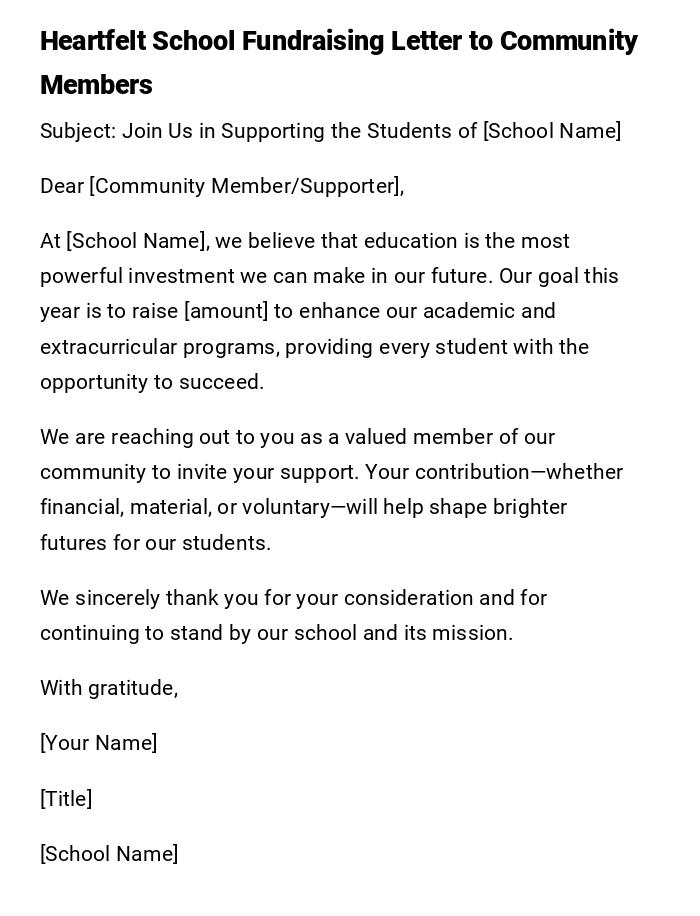Click the Heartfelt School Fundraising Letter heading
Viewport: 700px width, 916px height.
pyautogui.click(x=338, y=42)
